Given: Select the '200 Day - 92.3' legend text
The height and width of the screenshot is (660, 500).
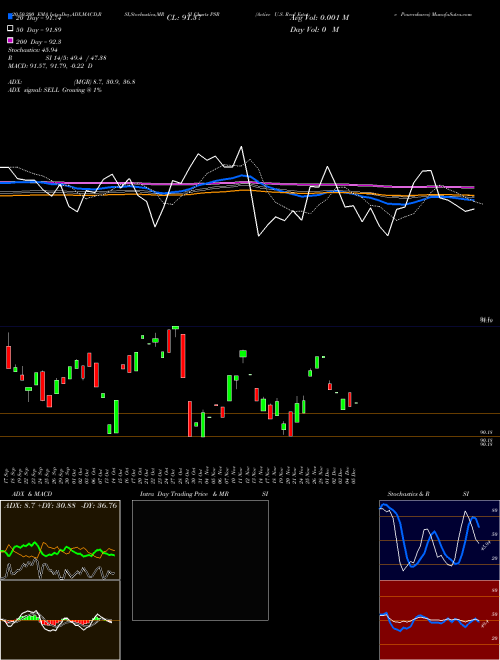Looking at the screenshot, I should tap(39, 42).
